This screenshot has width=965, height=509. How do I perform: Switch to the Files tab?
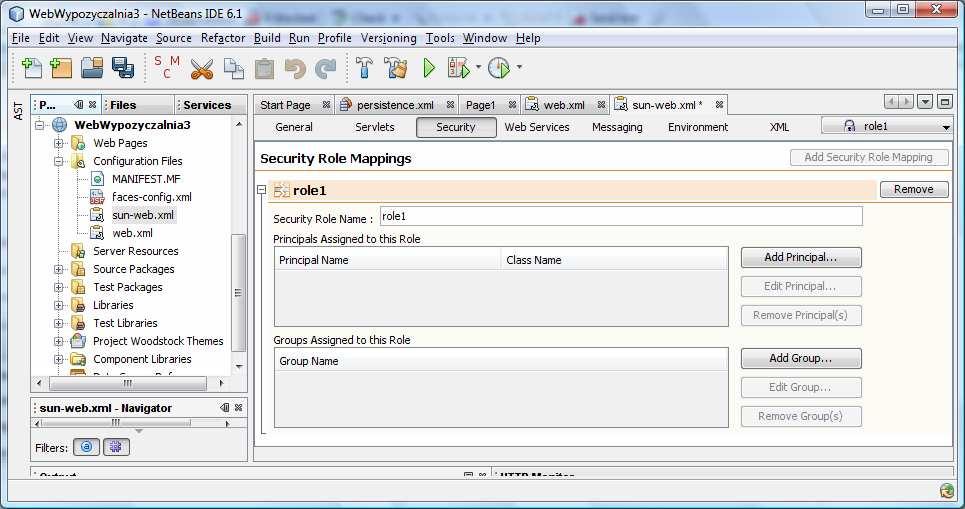pyautogui.click(x=138, y=105)
